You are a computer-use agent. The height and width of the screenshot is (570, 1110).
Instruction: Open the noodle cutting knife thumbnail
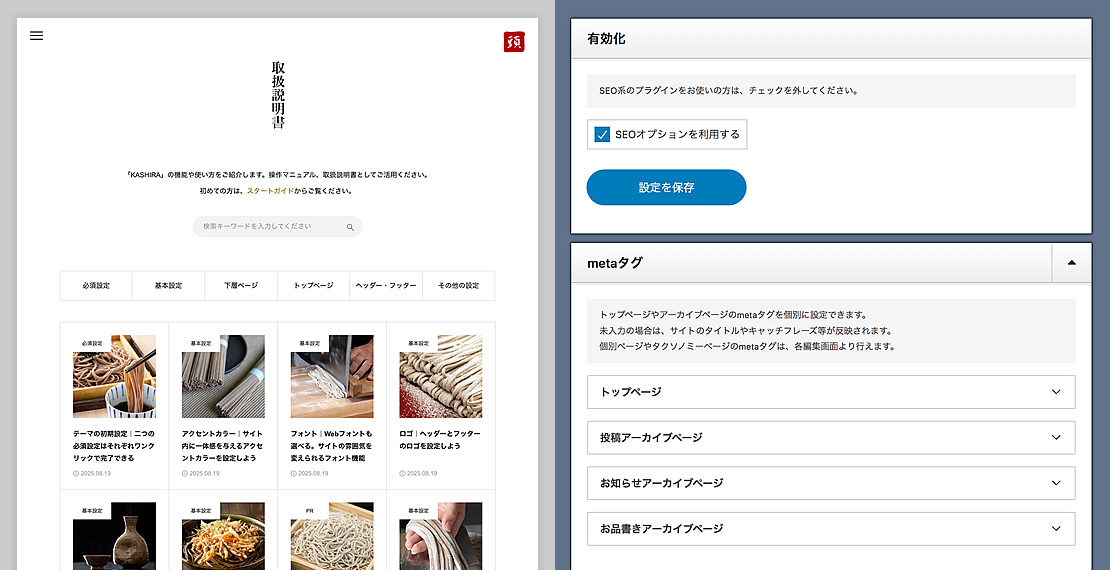[x=332, y=376]
